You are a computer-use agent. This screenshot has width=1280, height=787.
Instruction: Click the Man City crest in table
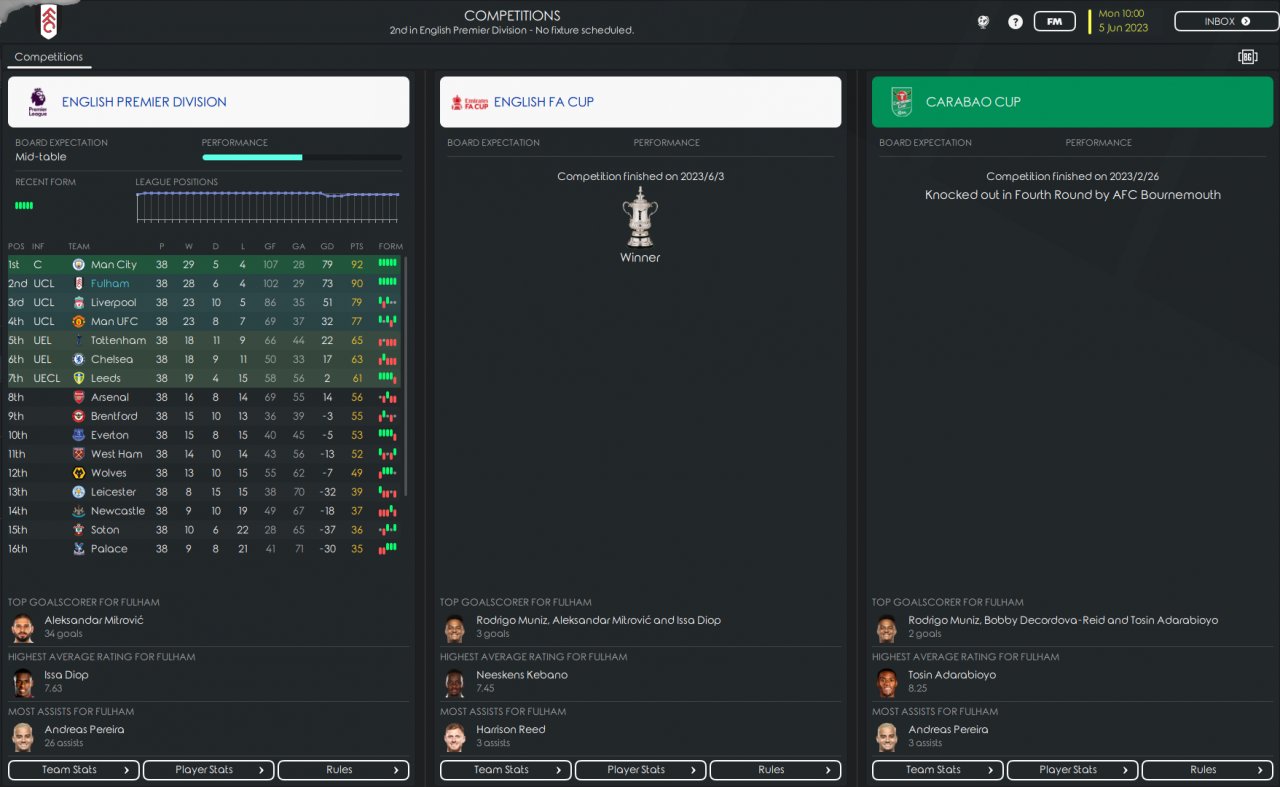click(78, 265)
